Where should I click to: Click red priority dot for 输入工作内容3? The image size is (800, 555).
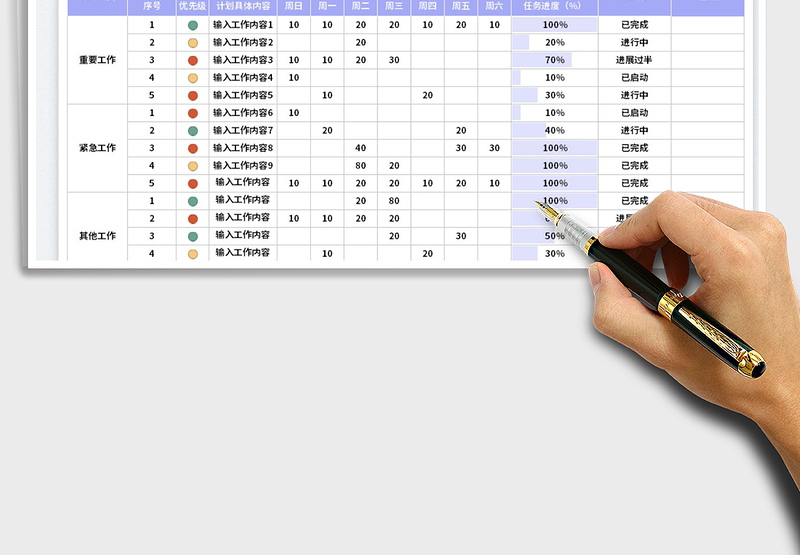(x=193, y=60)
